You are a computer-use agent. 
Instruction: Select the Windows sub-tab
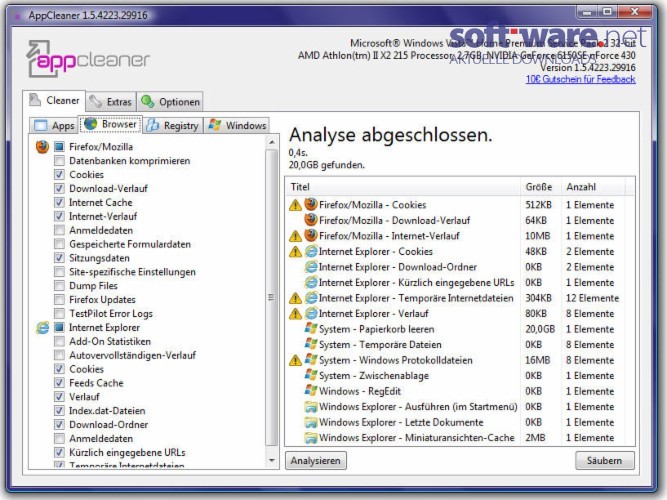click(x=237, y=126)
